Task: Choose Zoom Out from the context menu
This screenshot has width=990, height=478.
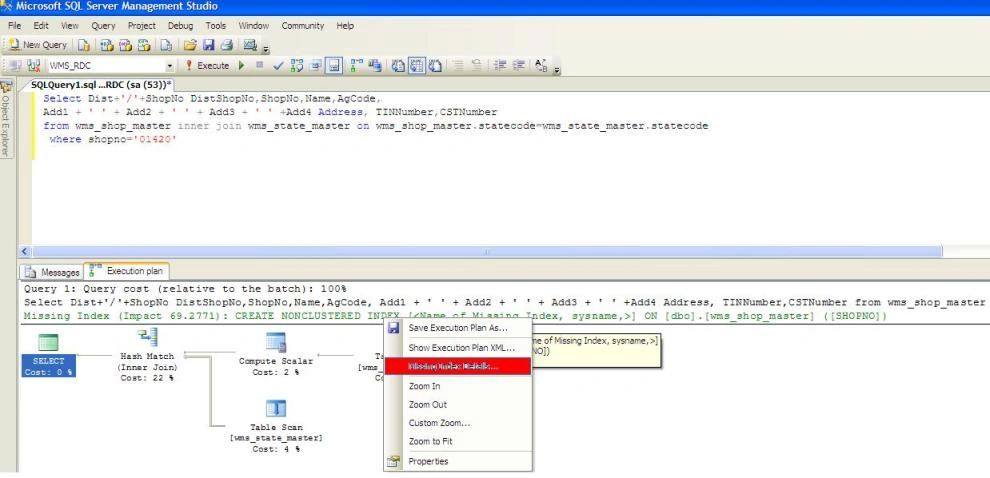Action: [458, 404]
